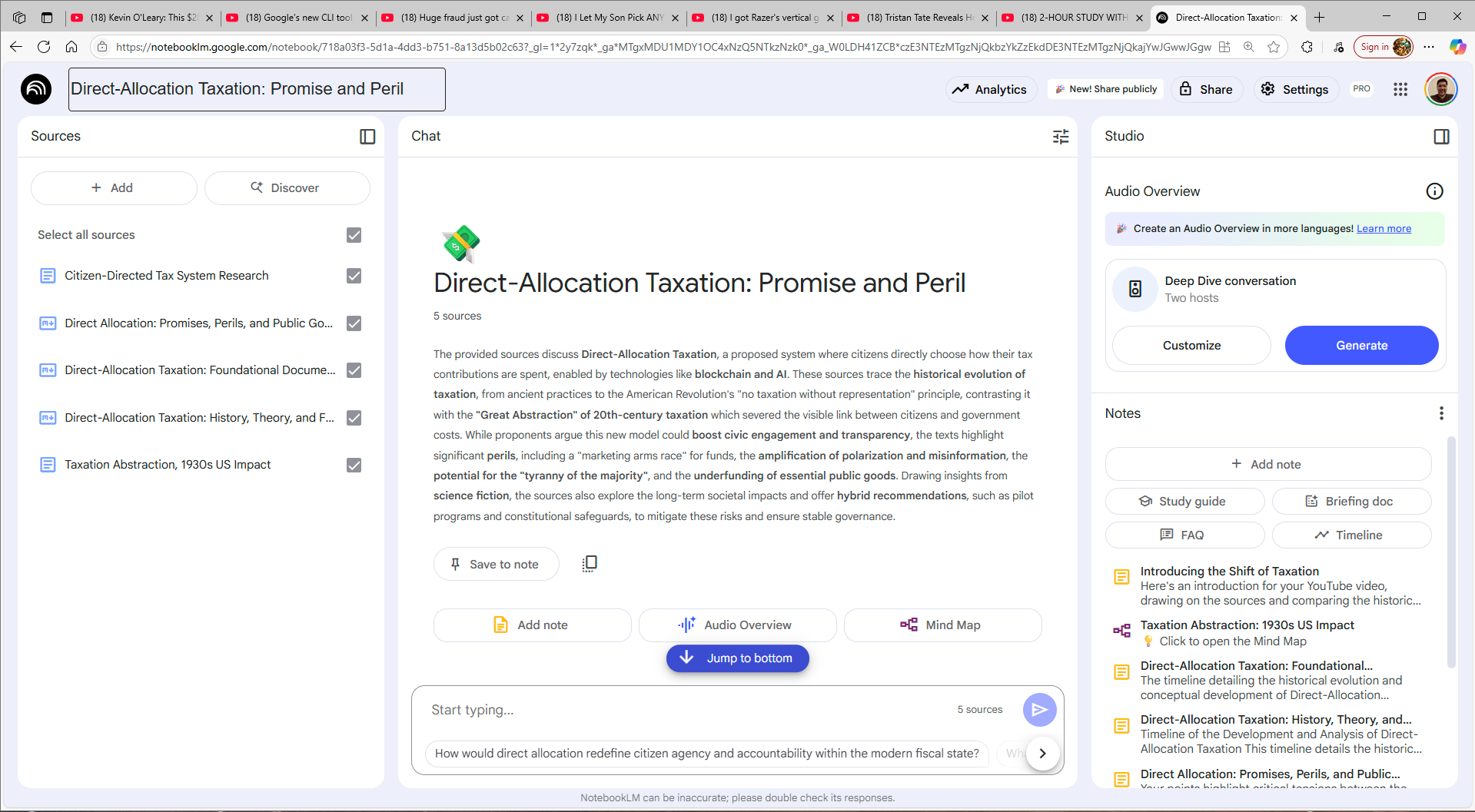
Task: Open chat configuration sliders icon
Action: click(x=1061, y=137)
